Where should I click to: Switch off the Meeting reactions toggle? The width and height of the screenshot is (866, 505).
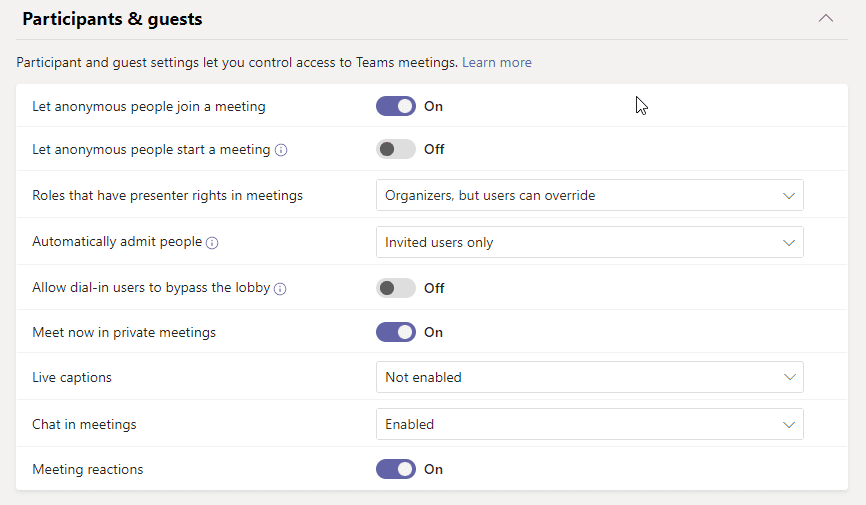[396, 469]
